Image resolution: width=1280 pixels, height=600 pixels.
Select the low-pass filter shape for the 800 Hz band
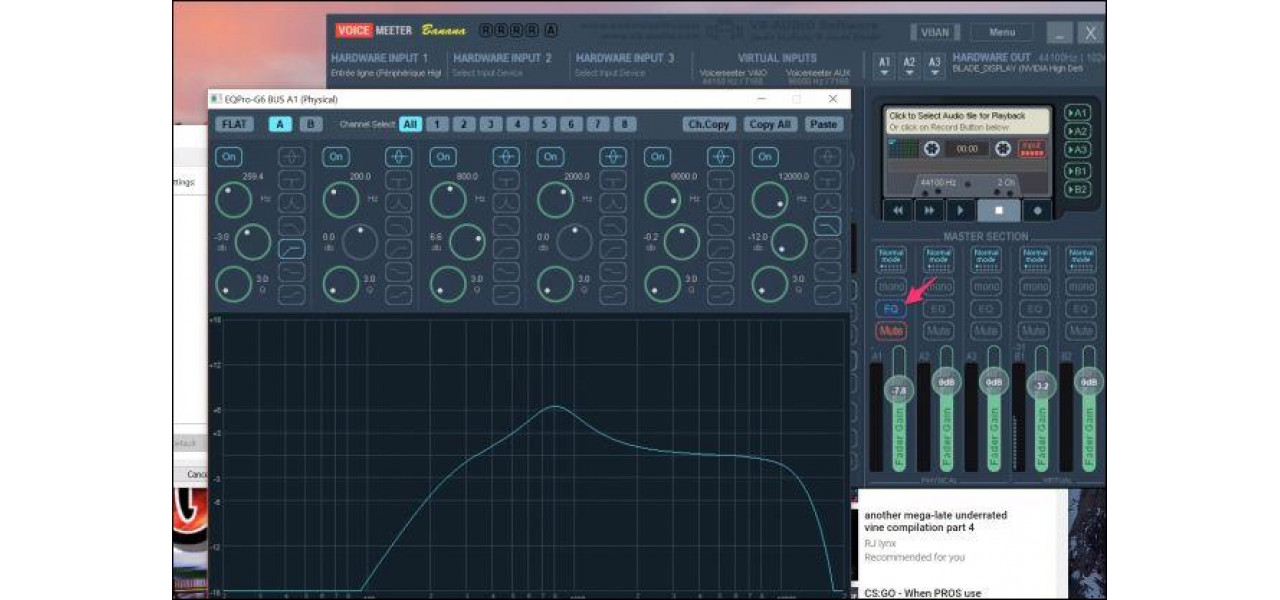506,225
